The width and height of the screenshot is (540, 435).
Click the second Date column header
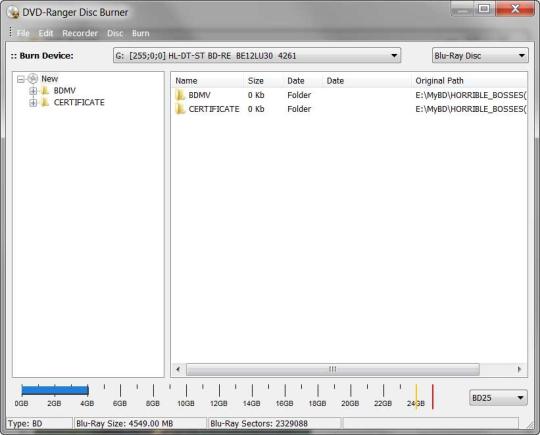367,81
